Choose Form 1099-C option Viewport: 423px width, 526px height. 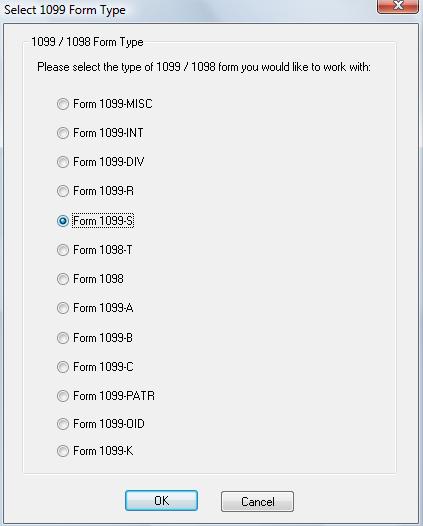click(63, 367)
